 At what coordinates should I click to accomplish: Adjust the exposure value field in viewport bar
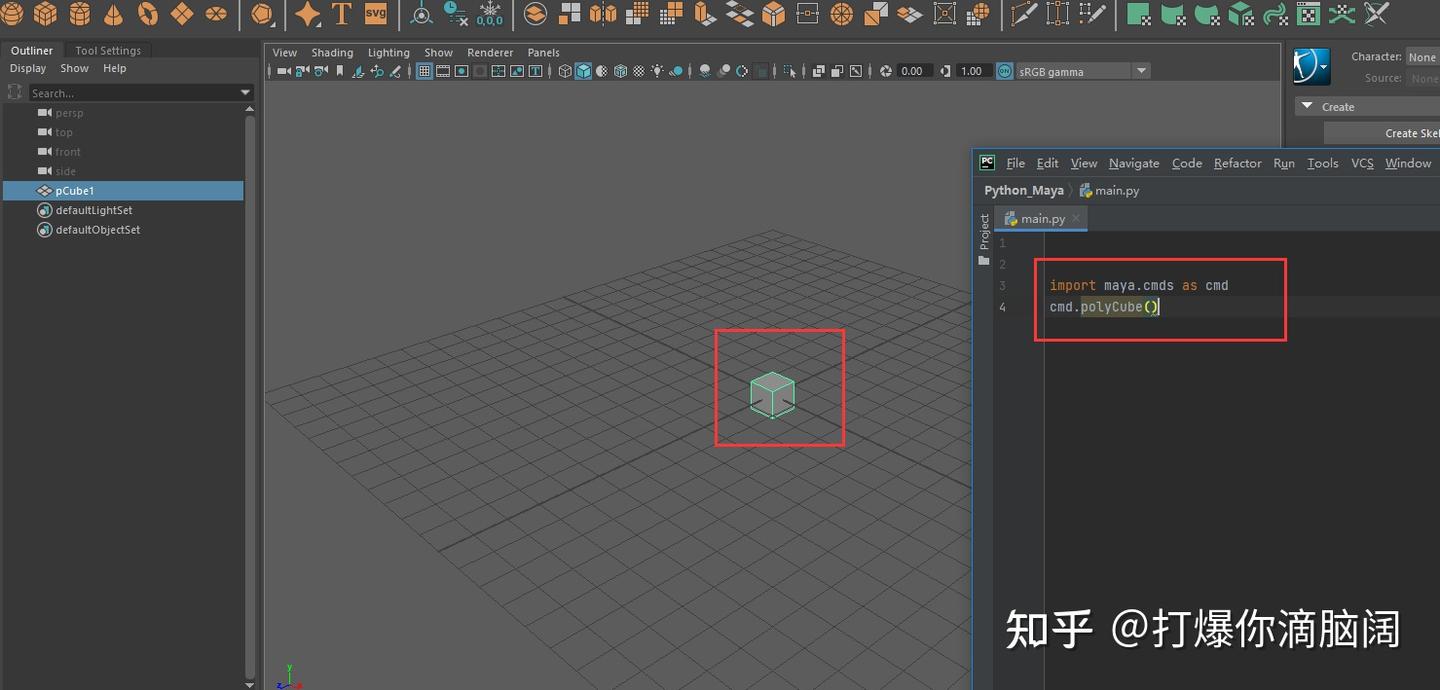point(913,70)
